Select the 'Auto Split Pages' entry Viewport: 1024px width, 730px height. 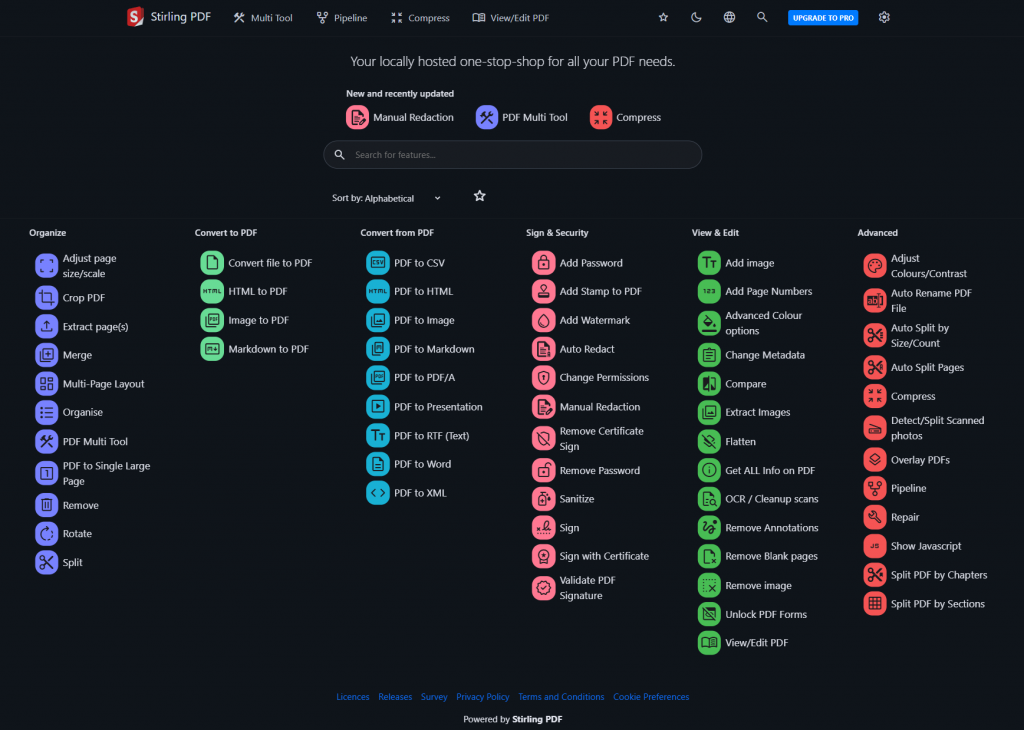point(914,368)
